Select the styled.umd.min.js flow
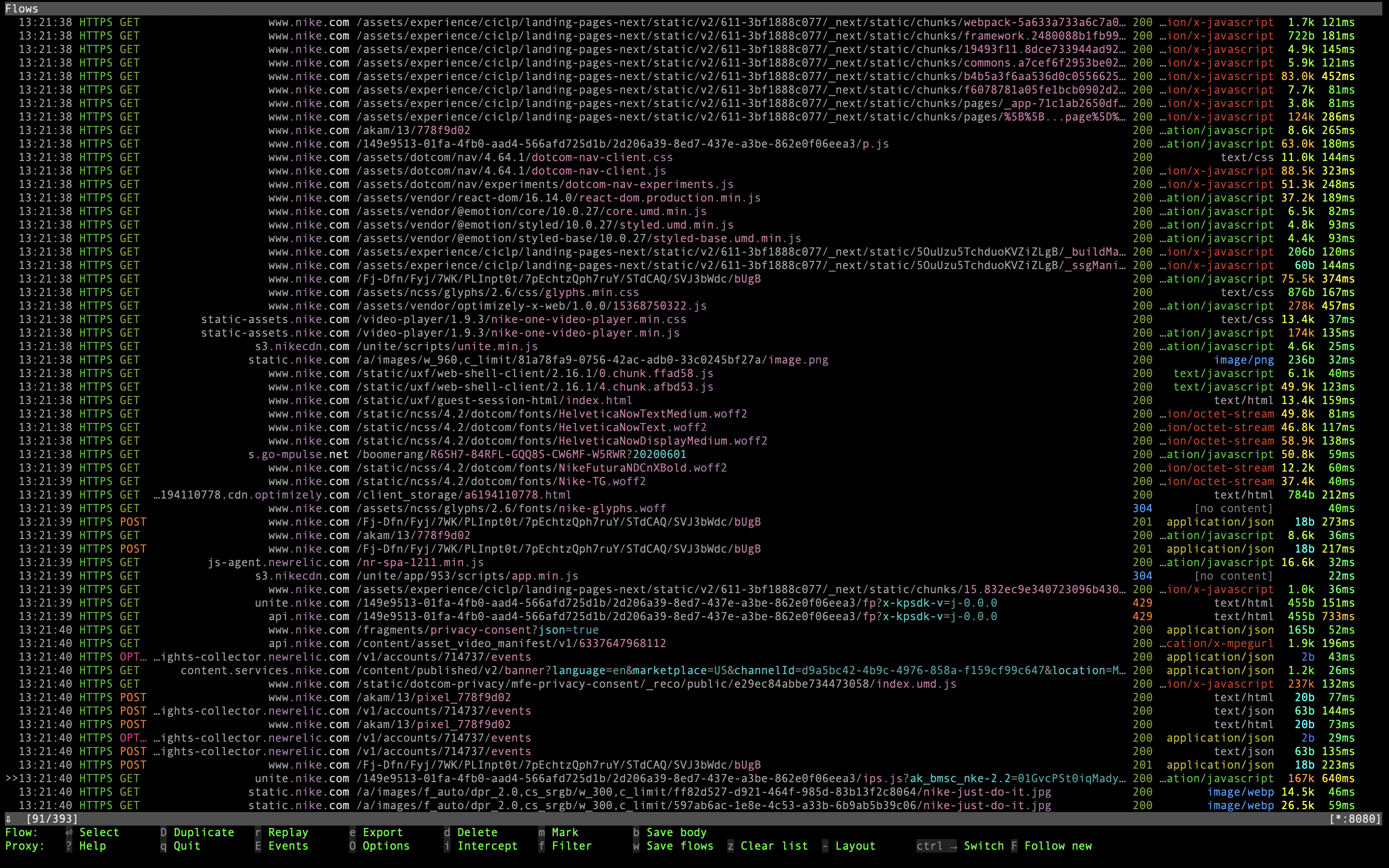1389x868 pixels. 694,224
